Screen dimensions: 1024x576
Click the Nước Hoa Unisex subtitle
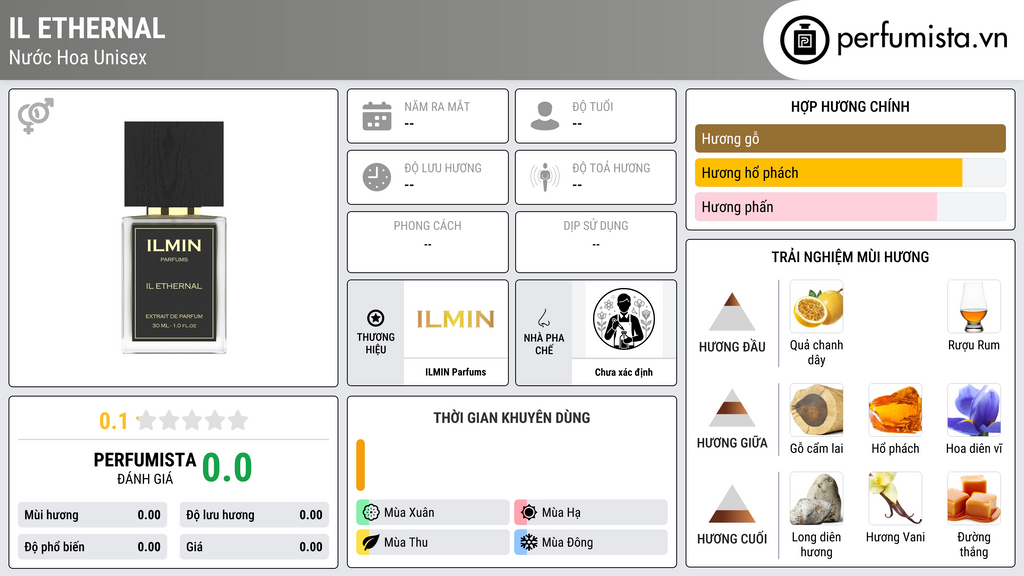[x=78, y=57]
